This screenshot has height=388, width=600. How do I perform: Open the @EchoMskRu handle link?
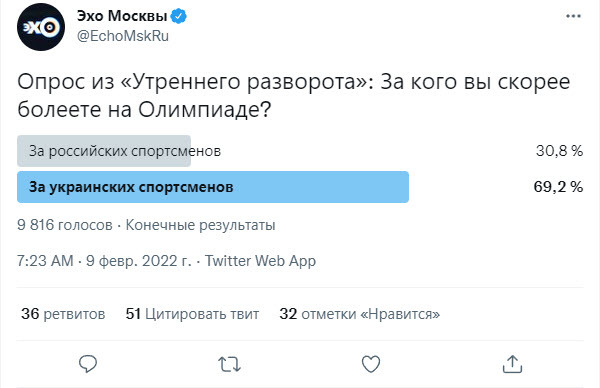click(123, 36)
